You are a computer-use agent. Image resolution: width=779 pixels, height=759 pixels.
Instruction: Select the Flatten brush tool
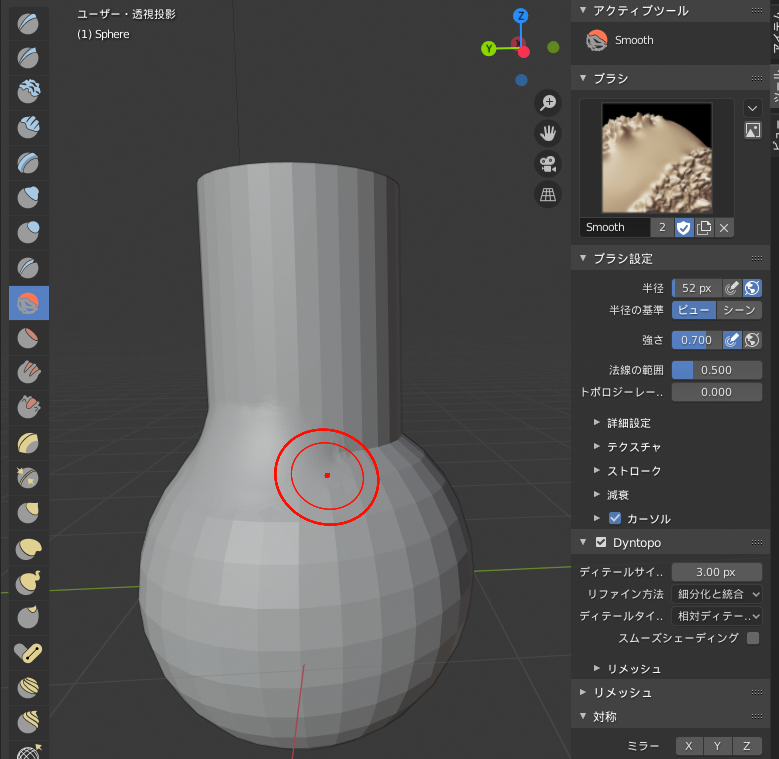[x=28, y=338]
